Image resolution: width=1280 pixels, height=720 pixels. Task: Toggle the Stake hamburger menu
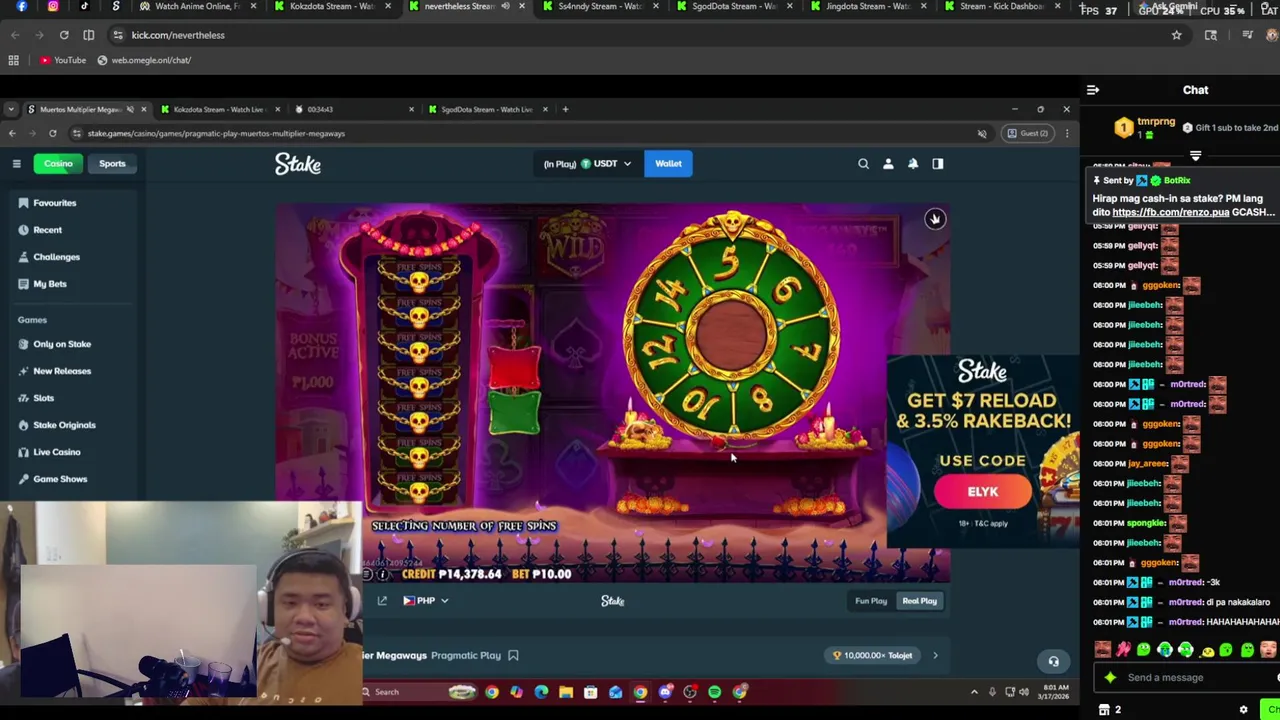pyautogui.click(x=16, y=164)
